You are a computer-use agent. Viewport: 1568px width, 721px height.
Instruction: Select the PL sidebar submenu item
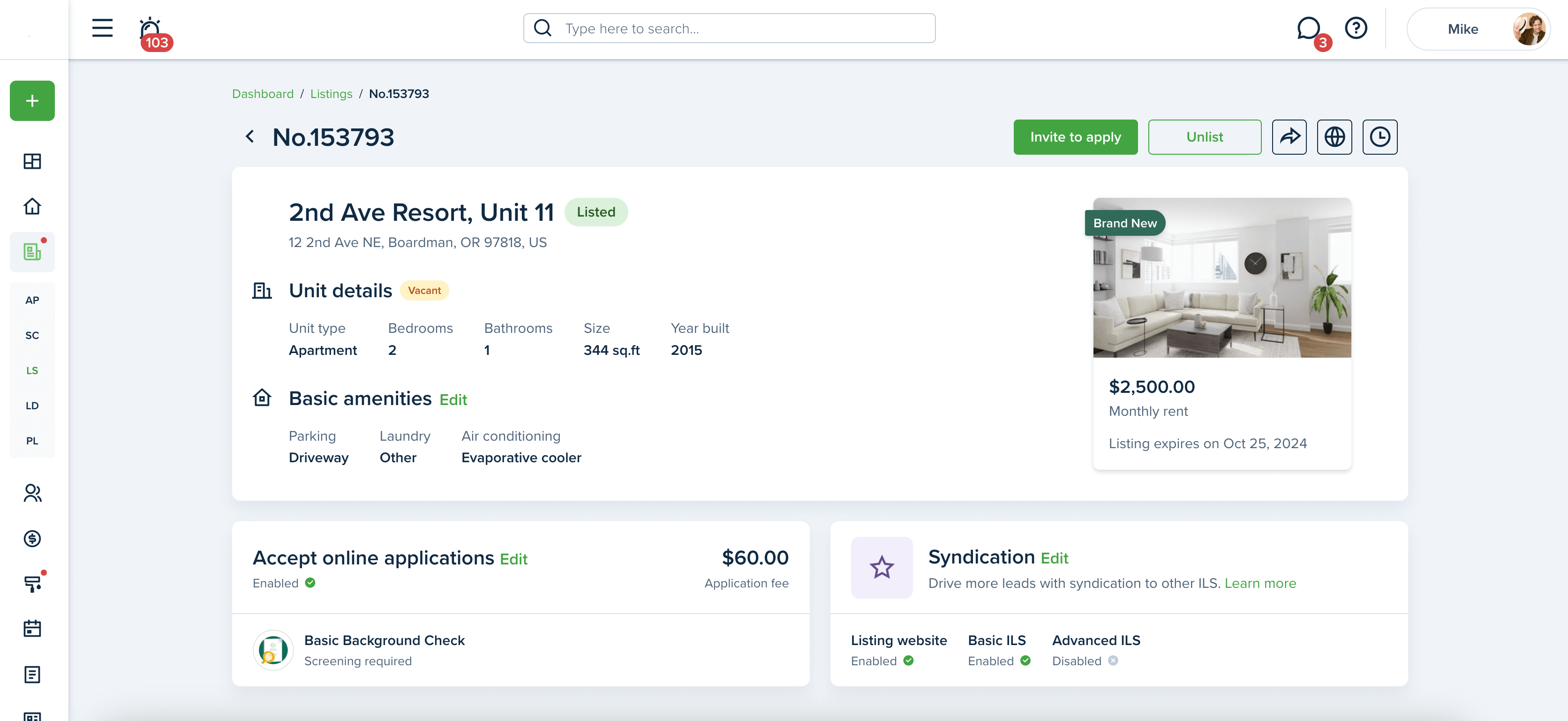[32, 441]
